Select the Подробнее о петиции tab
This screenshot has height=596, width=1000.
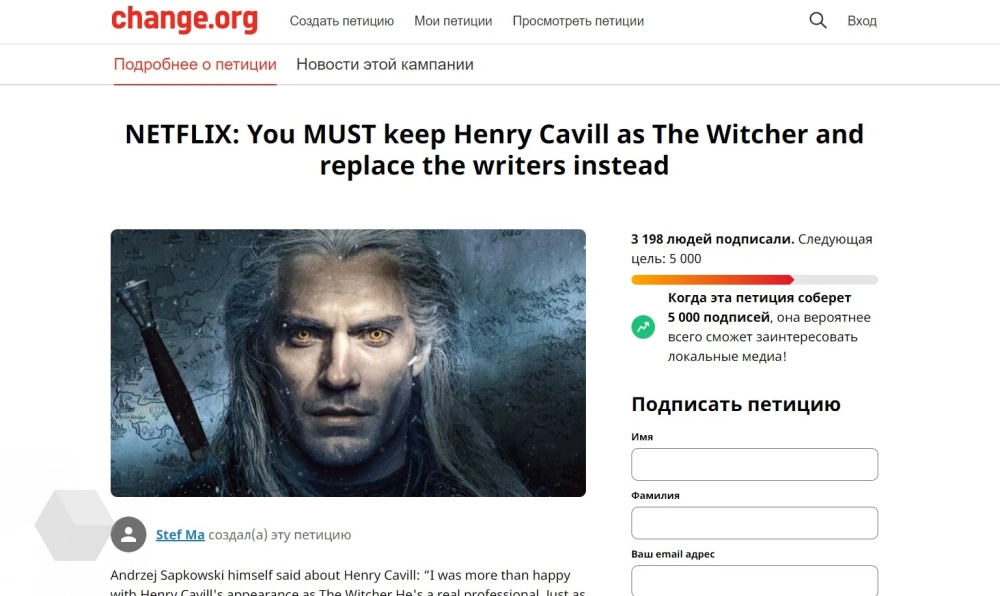[x=195, y=64]
